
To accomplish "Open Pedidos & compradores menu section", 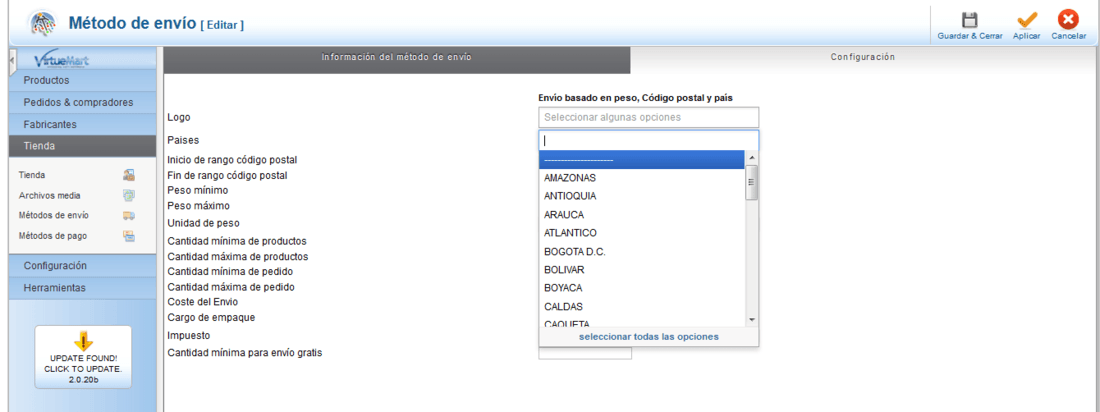I will pyautogui.click(x=82, y=102).
